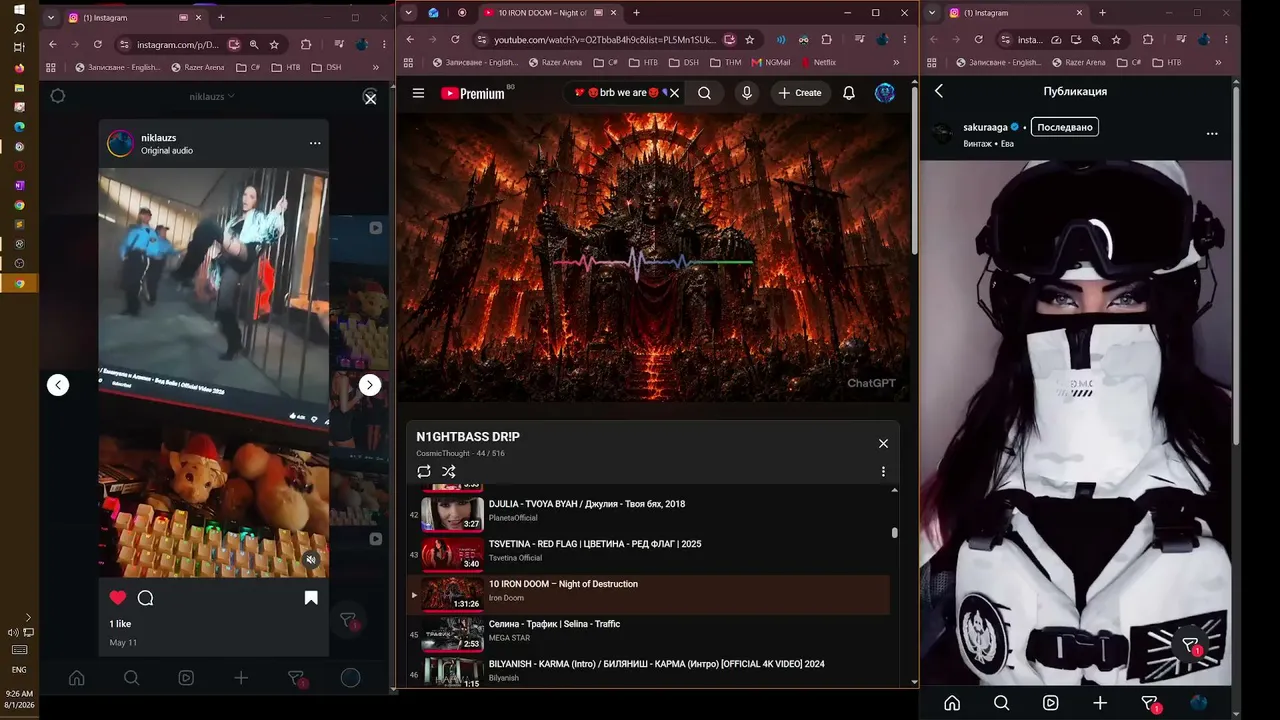This screenshot has width=1280, height=720.
Task: Open the Extensions puzzle icon in YouTube window
Action: pos(826,40)
